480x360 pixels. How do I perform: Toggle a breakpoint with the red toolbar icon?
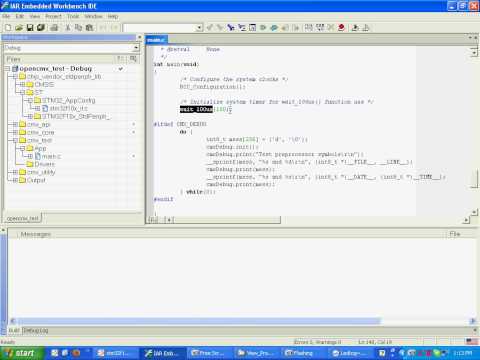click(341, 28)
